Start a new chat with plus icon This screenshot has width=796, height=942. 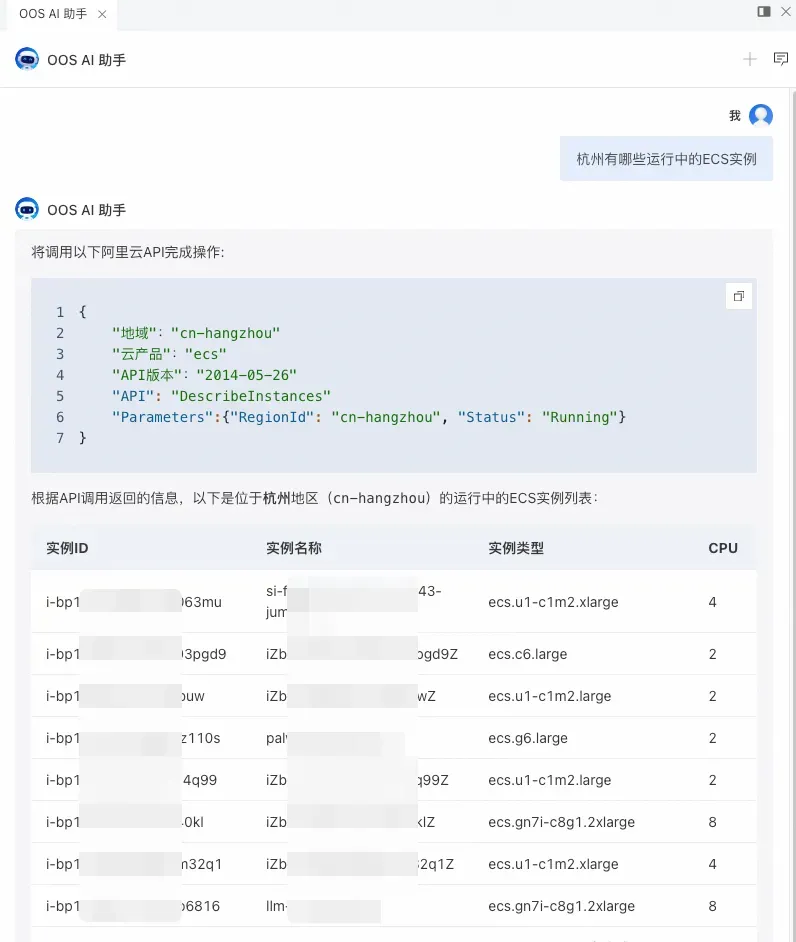click(750, 59)
